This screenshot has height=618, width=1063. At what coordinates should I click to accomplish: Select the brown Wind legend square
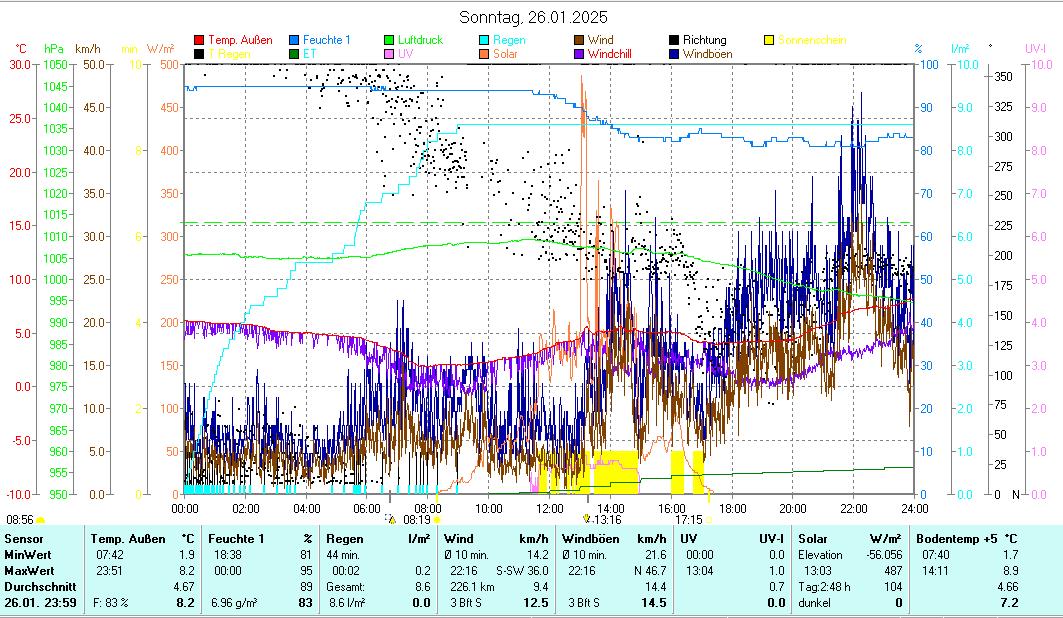582,40
